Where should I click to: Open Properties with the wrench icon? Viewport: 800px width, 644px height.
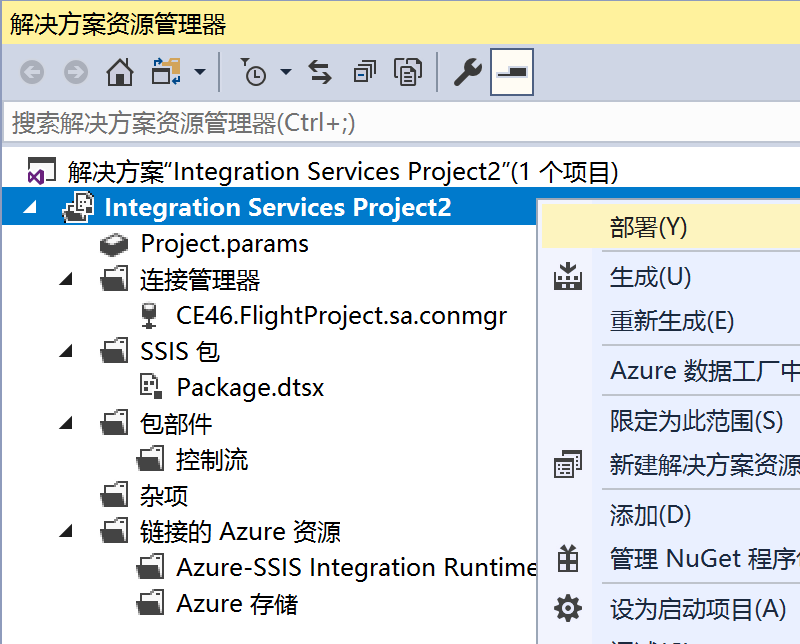pos(467,72)
